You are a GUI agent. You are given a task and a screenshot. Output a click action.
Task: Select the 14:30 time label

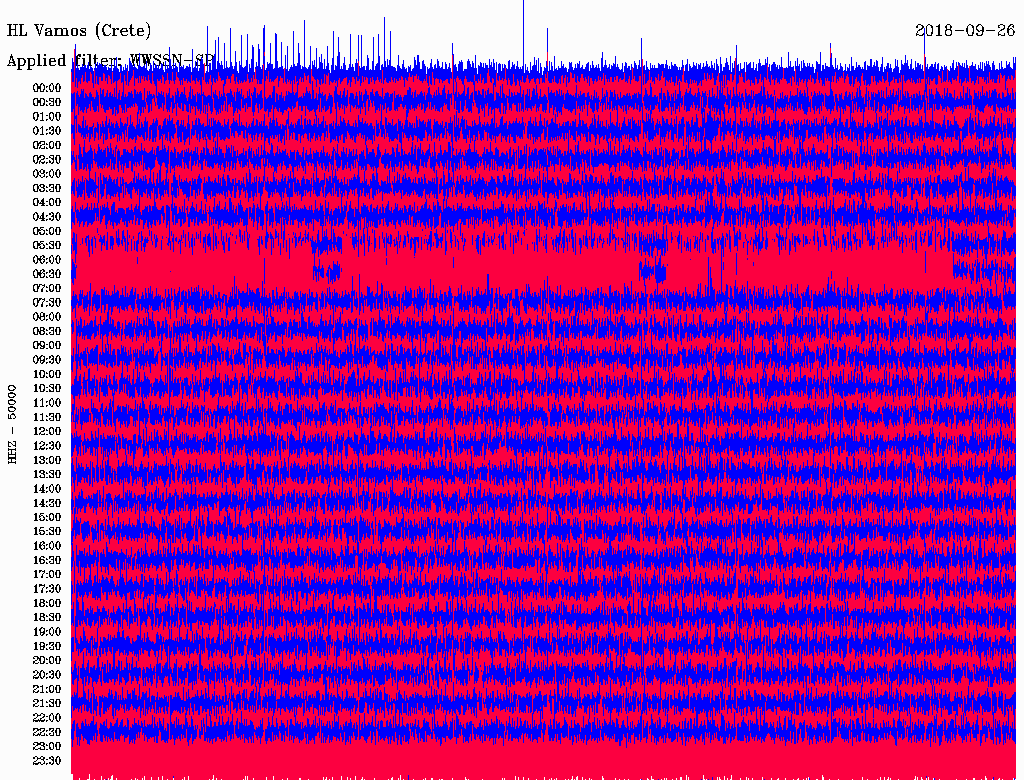tap(47, 503)
